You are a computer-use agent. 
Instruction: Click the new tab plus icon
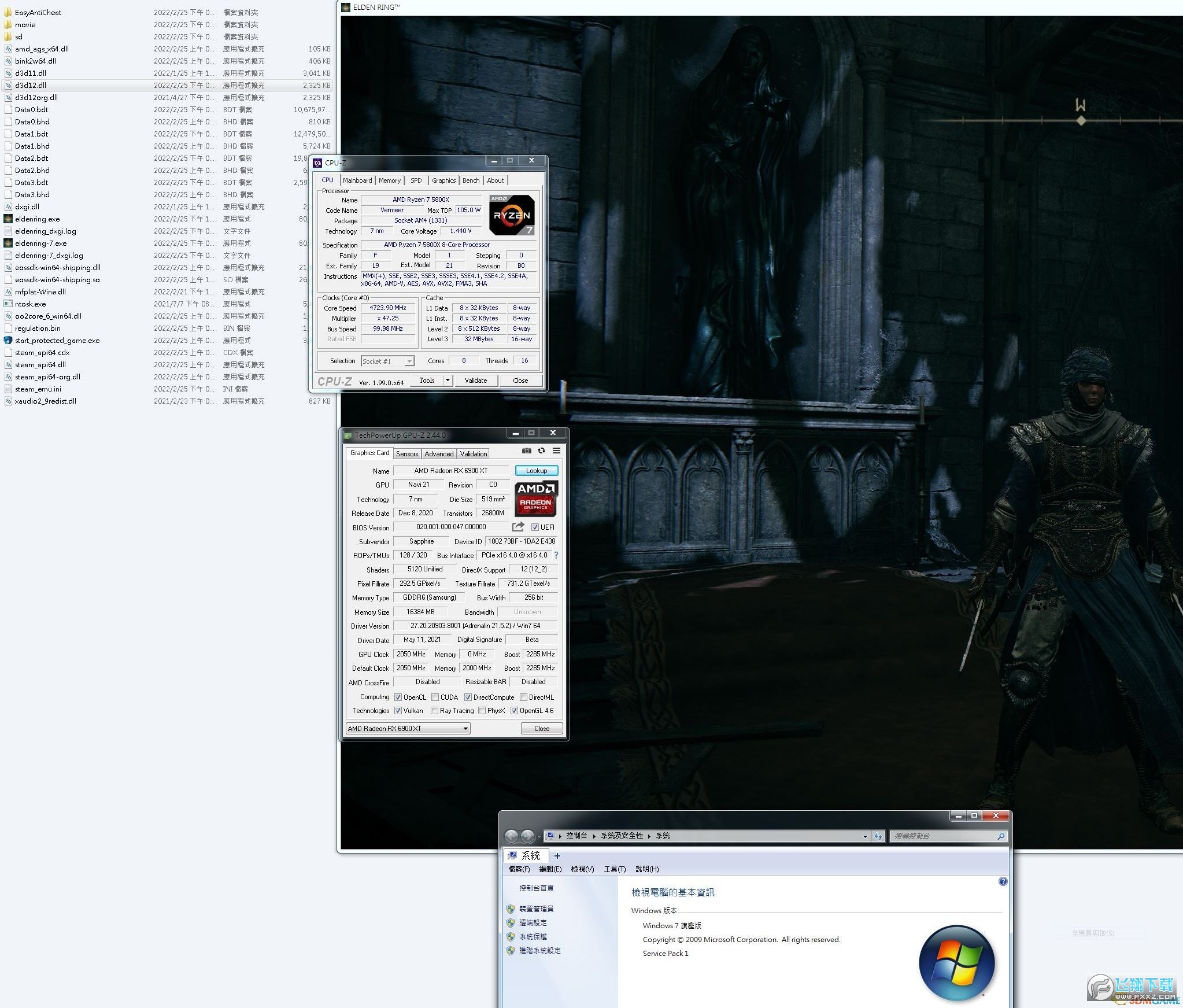click(x=557, y=856)
